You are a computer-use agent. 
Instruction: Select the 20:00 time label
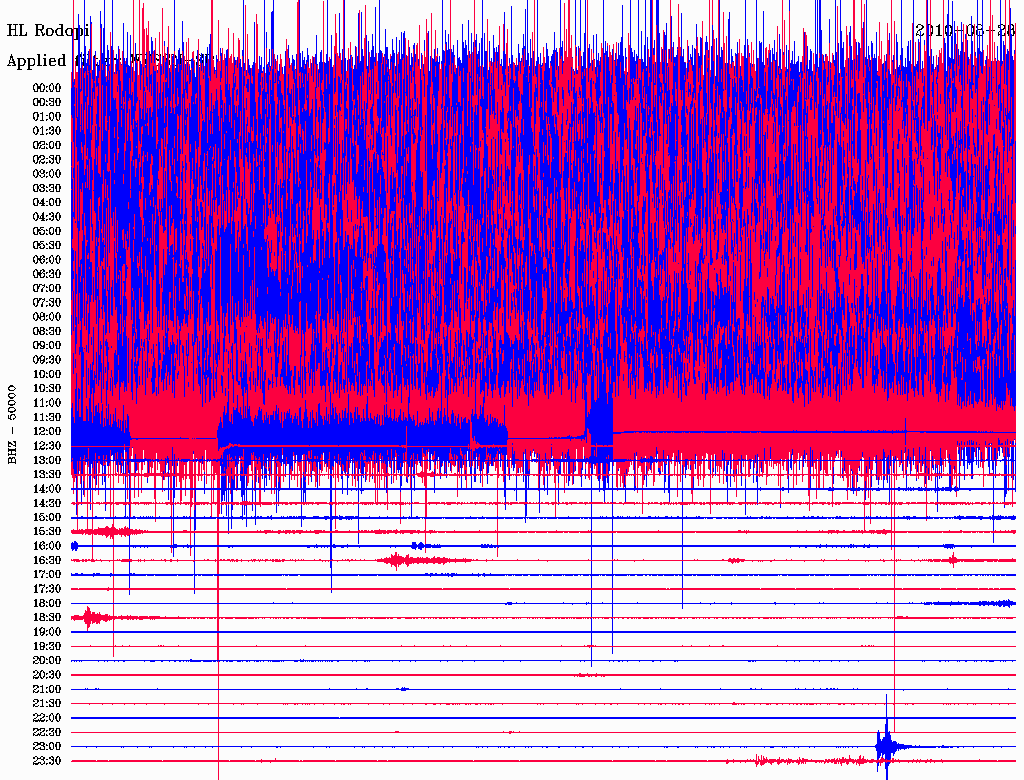point(47,661)
